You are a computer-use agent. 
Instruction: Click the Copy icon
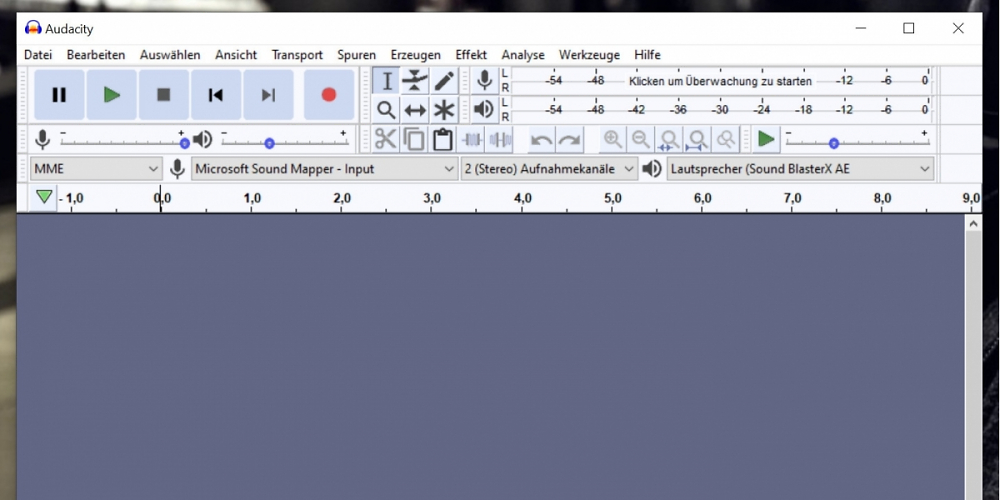415,139
